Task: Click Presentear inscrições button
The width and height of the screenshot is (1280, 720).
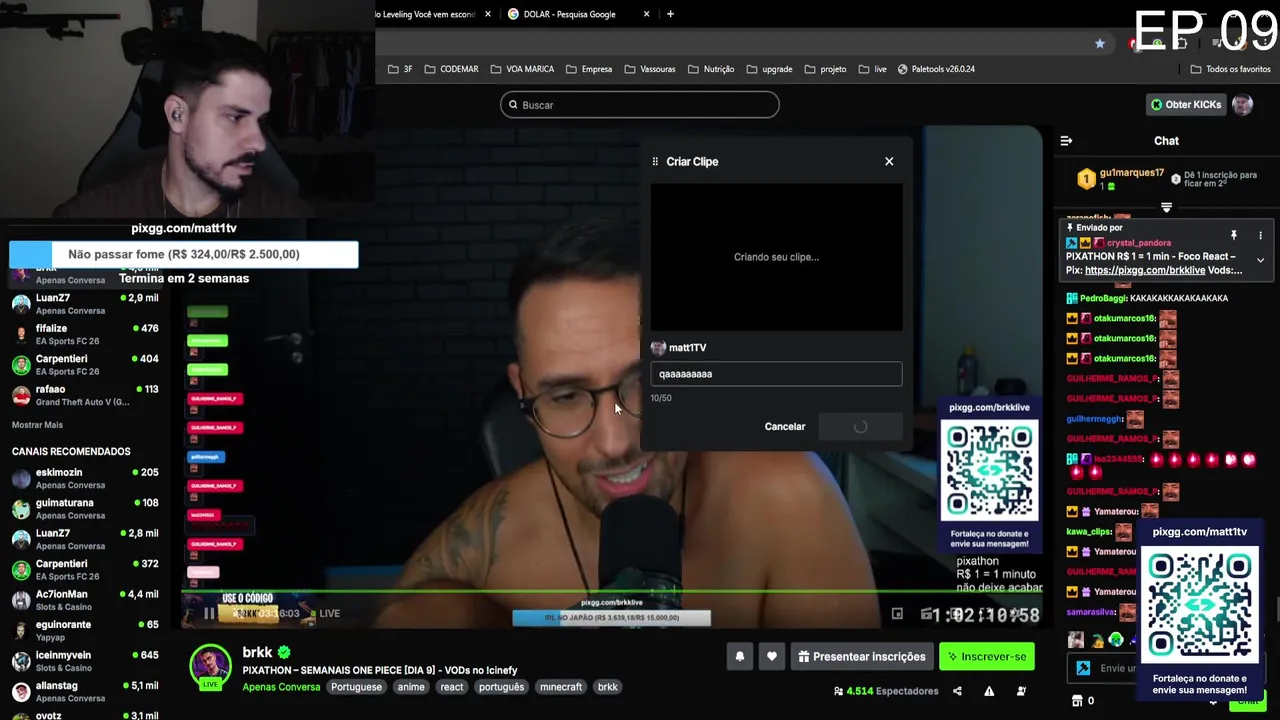Action: click(x=862, y=657)
